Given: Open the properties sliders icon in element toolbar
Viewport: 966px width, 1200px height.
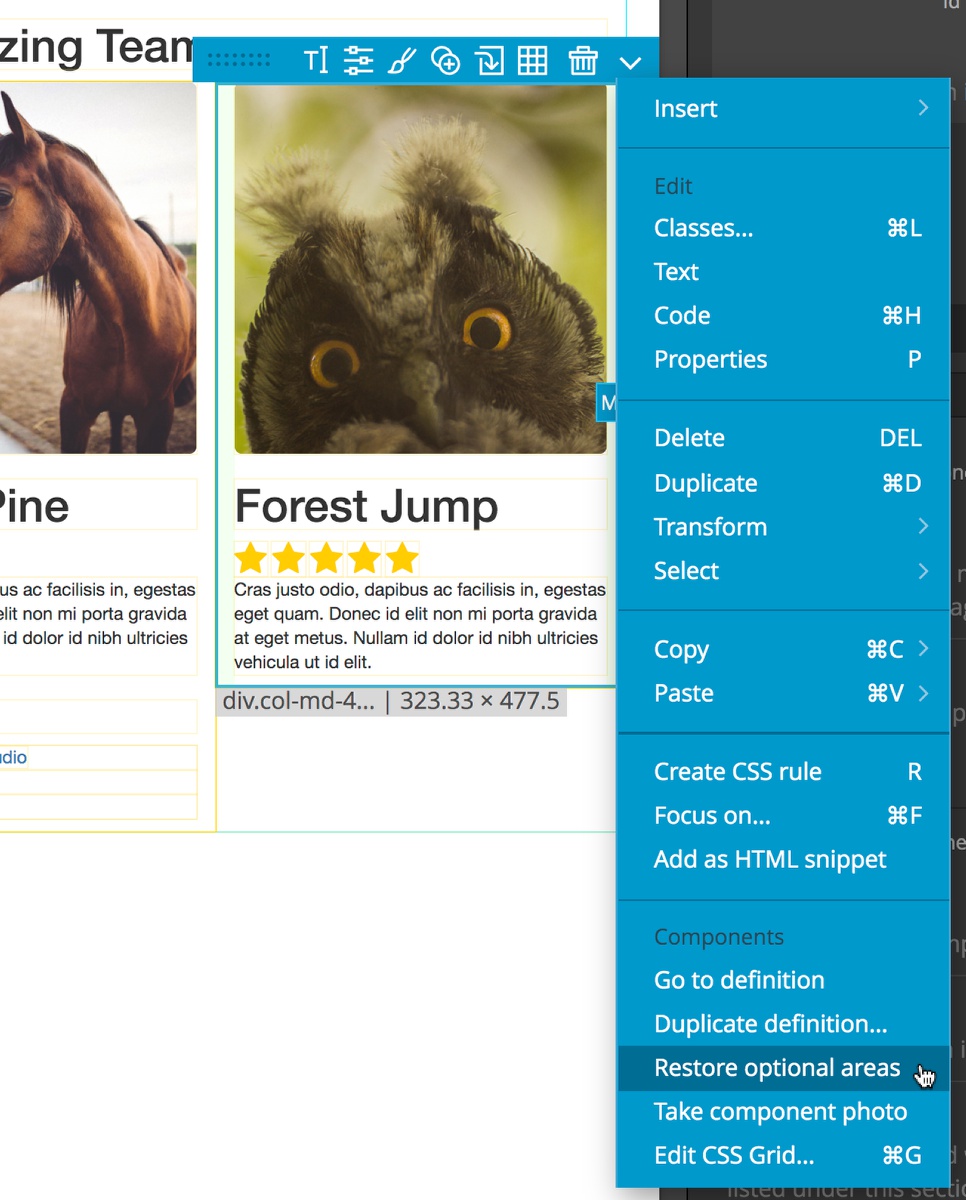Looking at the screenshot, I should [x=358, y=61].
